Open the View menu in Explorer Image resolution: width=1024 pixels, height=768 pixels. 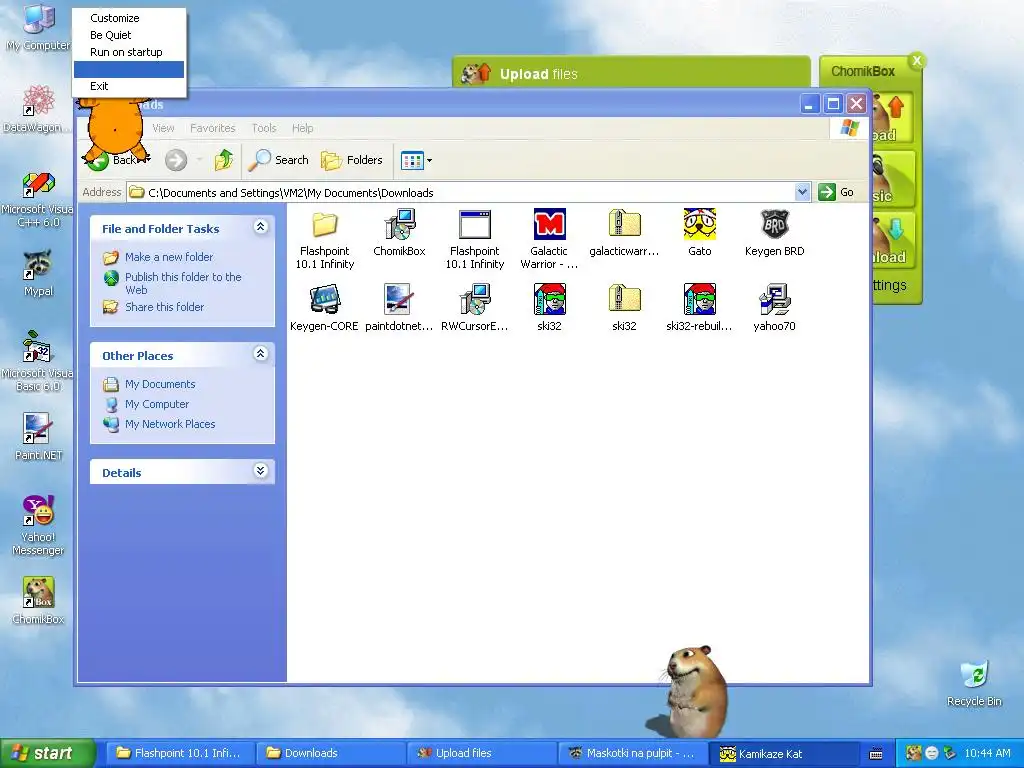[x=163, y=128]
